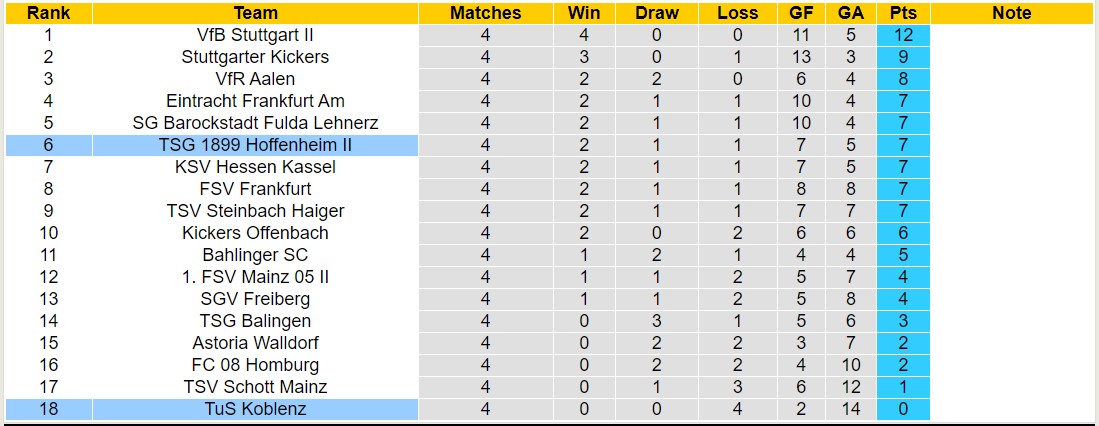Image resolution: width=1099 pixels, height=426 pixels.
Task: Click the VfR Aalen team link
Action: click(x=255, y=79)
